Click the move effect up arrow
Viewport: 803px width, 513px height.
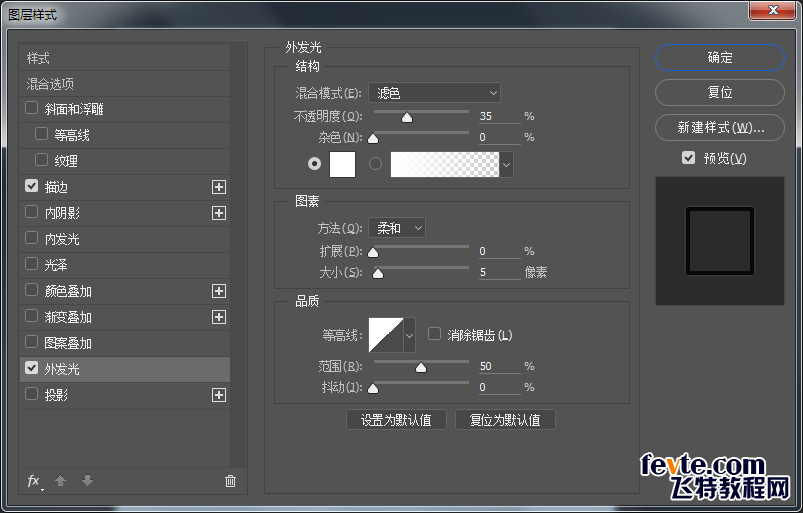(60, 481)
